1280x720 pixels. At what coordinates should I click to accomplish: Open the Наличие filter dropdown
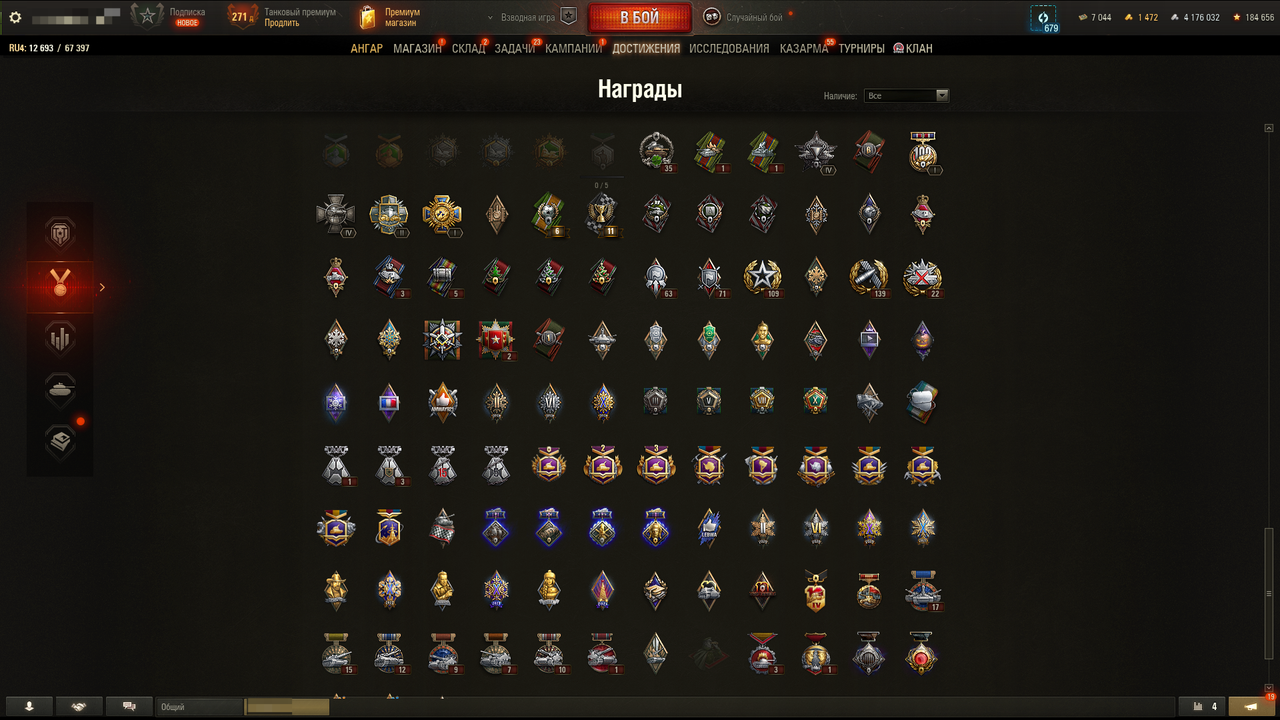click(906, 96)
